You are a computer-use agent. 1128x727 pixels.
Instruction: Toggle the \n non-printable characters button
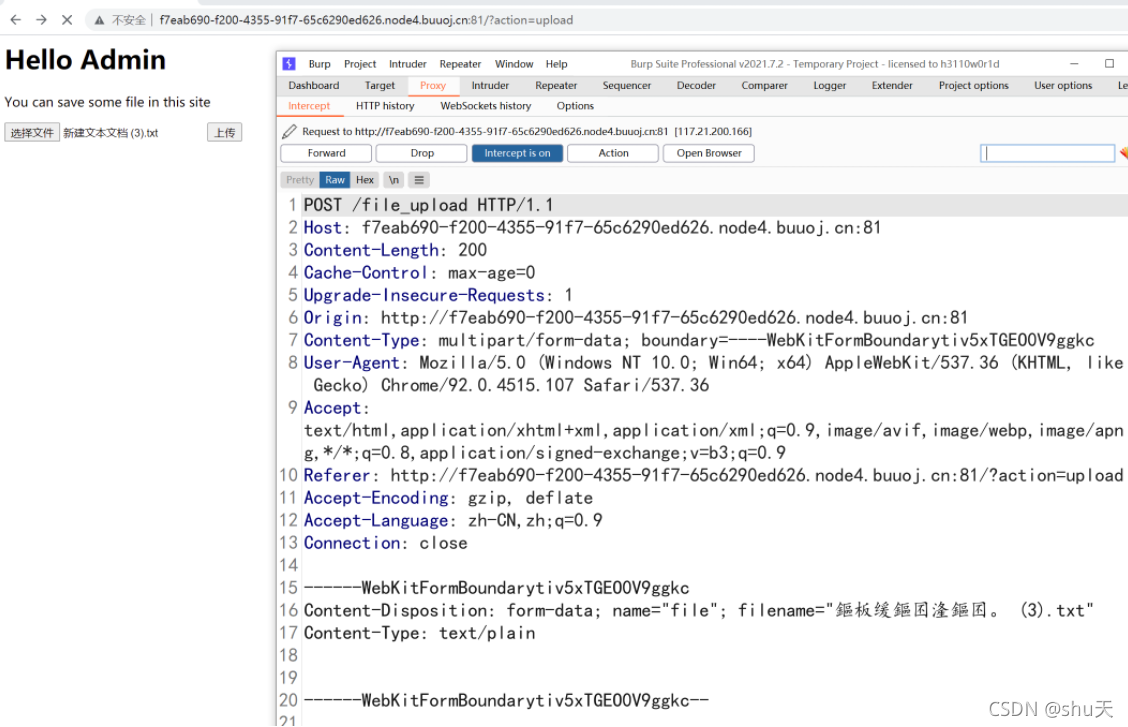[x=394, y=180]
